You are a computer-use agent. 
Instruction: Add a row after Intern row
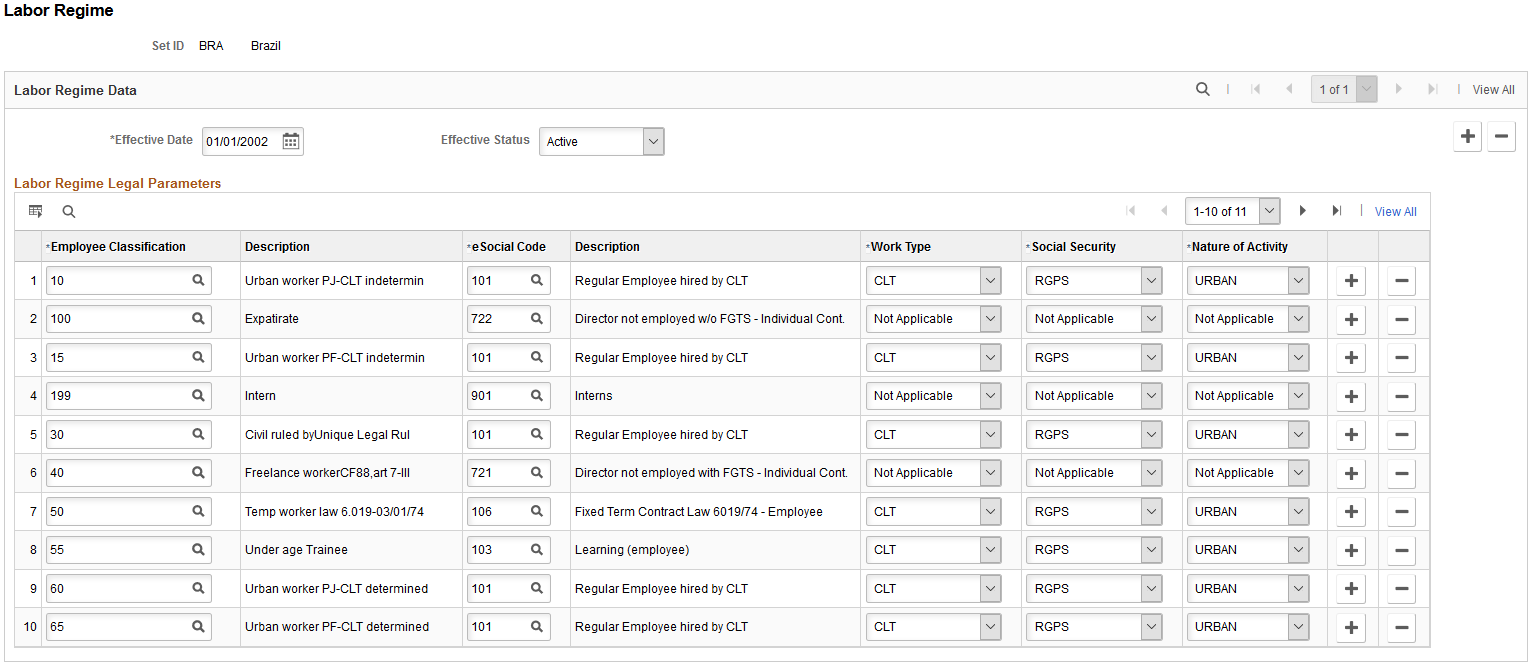pos(1351,397)
